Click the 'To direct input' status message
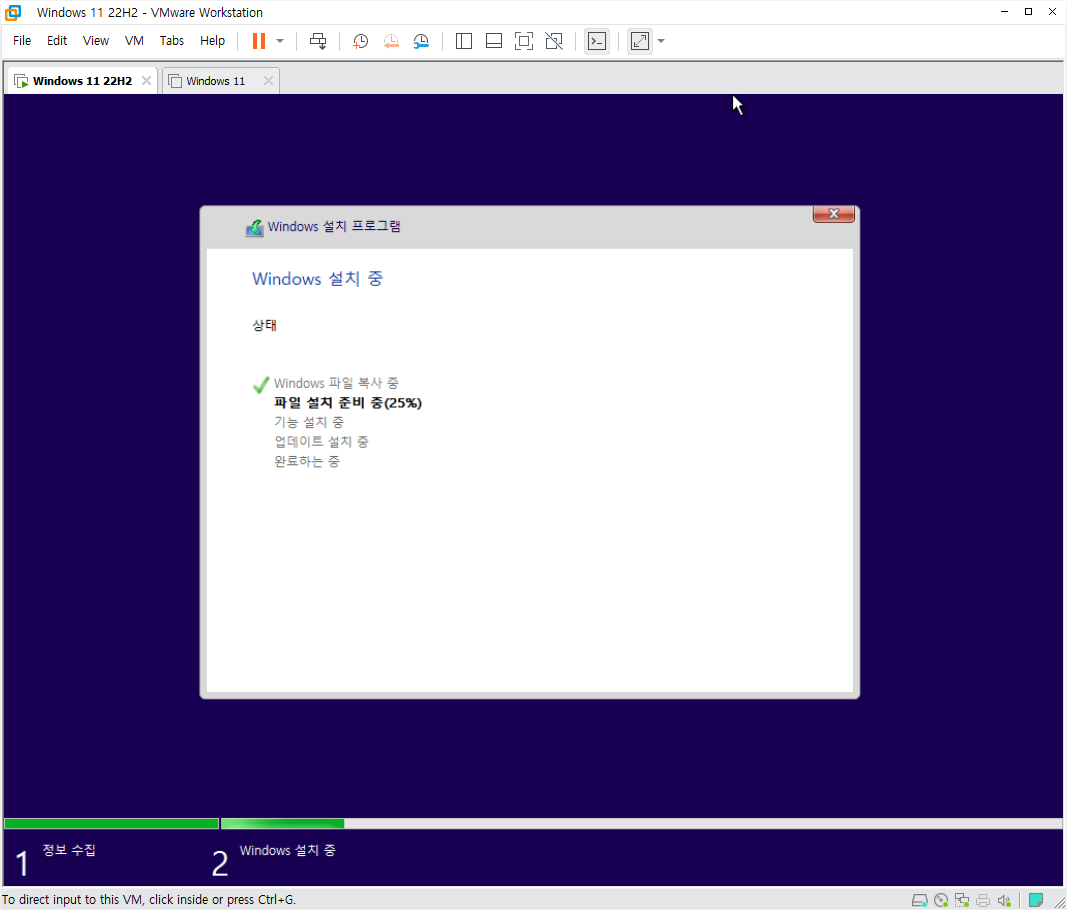This screenshot has width=1067, height=910. [149, 900]
